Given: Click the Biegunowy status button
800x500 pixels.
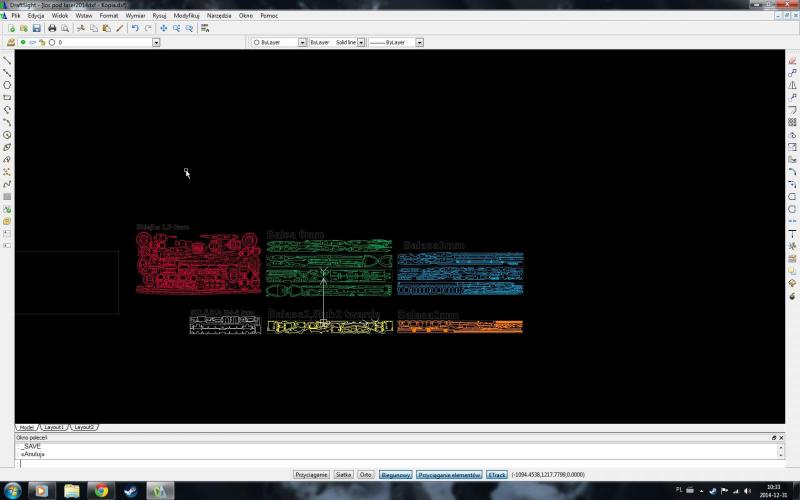Looking at the screenshot, I should click(x=395, y=475).
